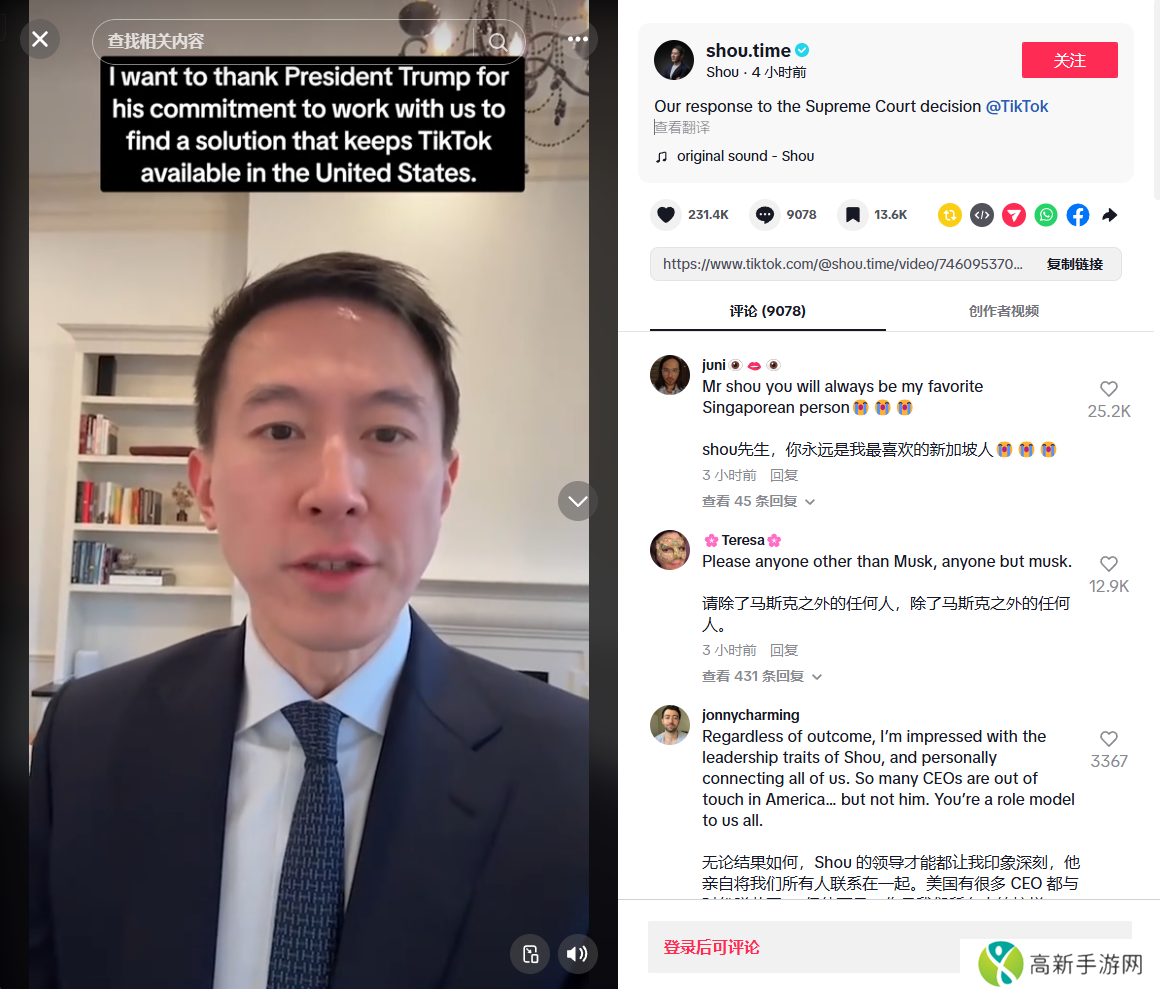Share the video to WhatsApp

click(x=1045, y=215)
